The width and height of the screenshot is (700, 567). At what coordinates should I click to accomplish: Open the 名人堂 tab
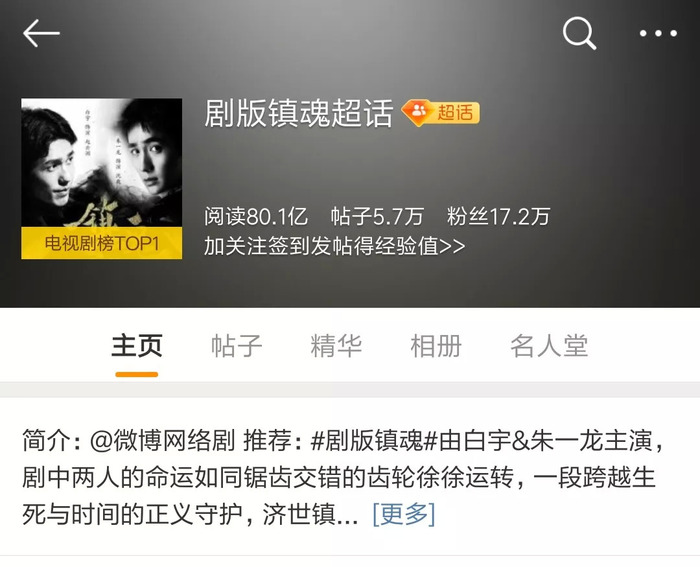tap(549, 346)
